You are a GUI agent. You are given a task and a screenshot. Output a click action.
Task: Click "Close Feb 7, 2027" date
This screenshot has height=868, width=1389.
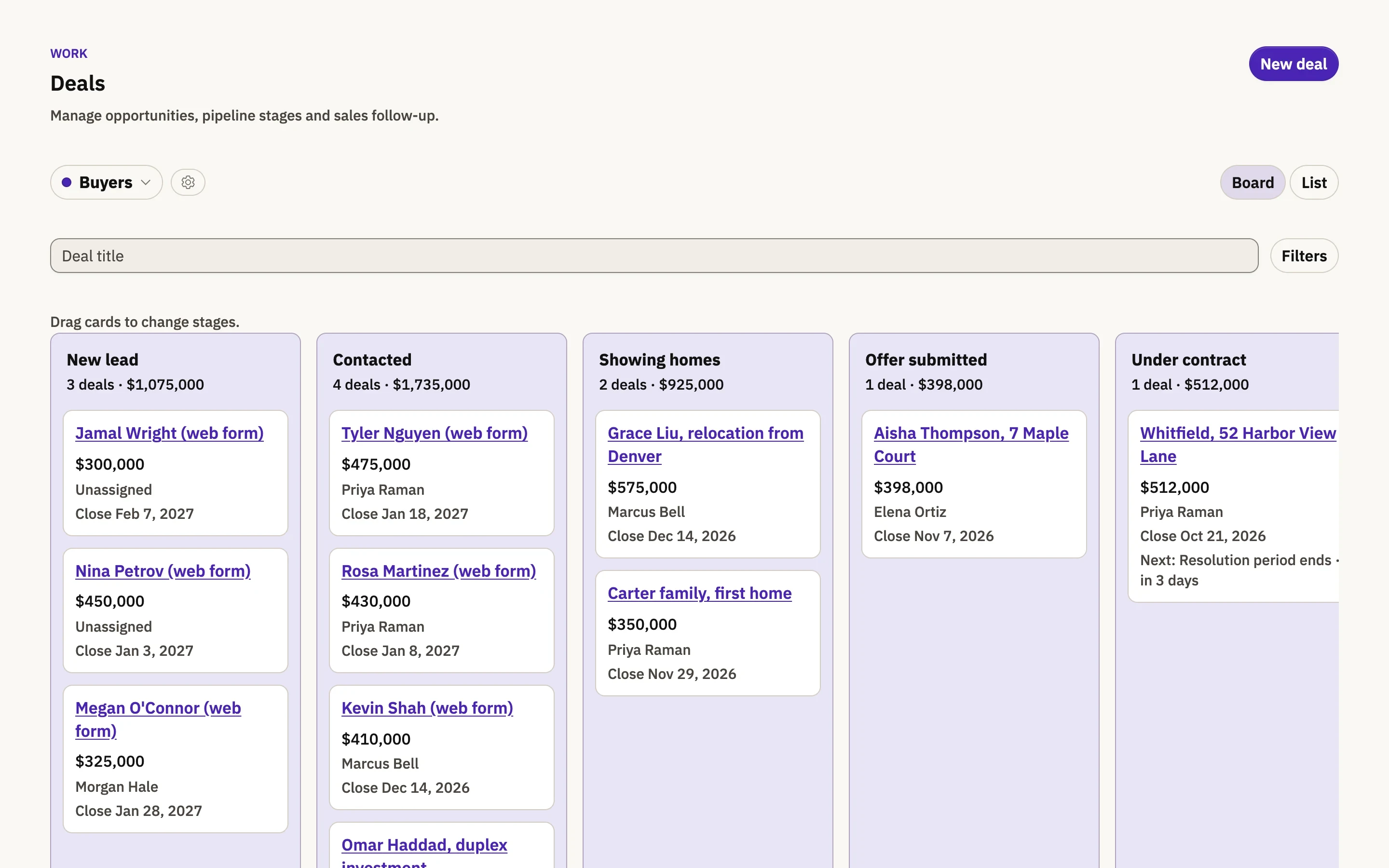coord(134,514)
